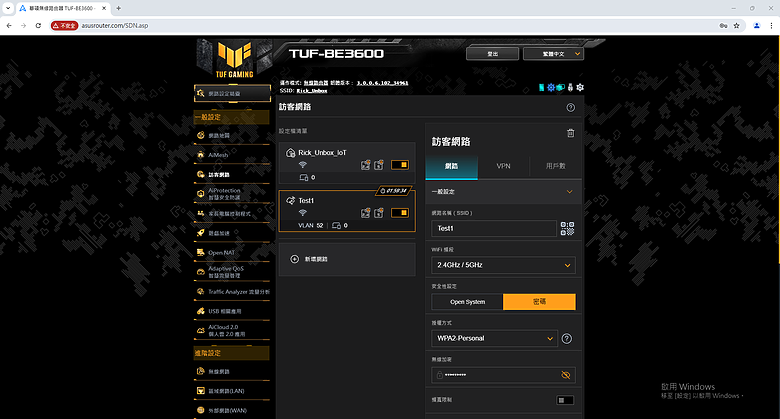Toggle the Rick_Unbox_IoT network switch
Image resolution: width=780 pixels, height=419 pixels.
tap(400, 165)
